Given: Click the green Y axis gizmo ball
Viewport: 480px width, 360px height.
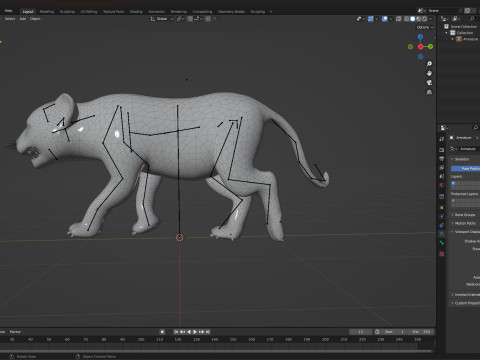Looking at the screenshot, I should [x=430, y=47].
